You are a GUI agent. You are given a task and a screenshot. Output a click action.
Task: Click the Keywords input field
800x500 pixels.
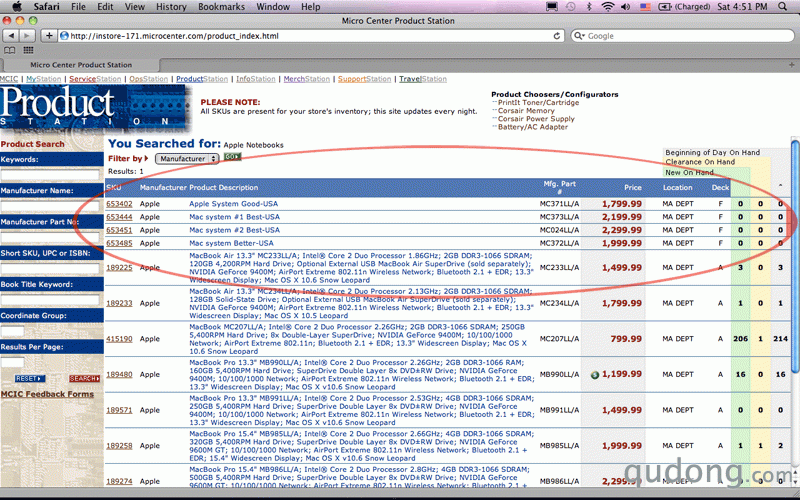pyautogui.click(x=50, y=174)
